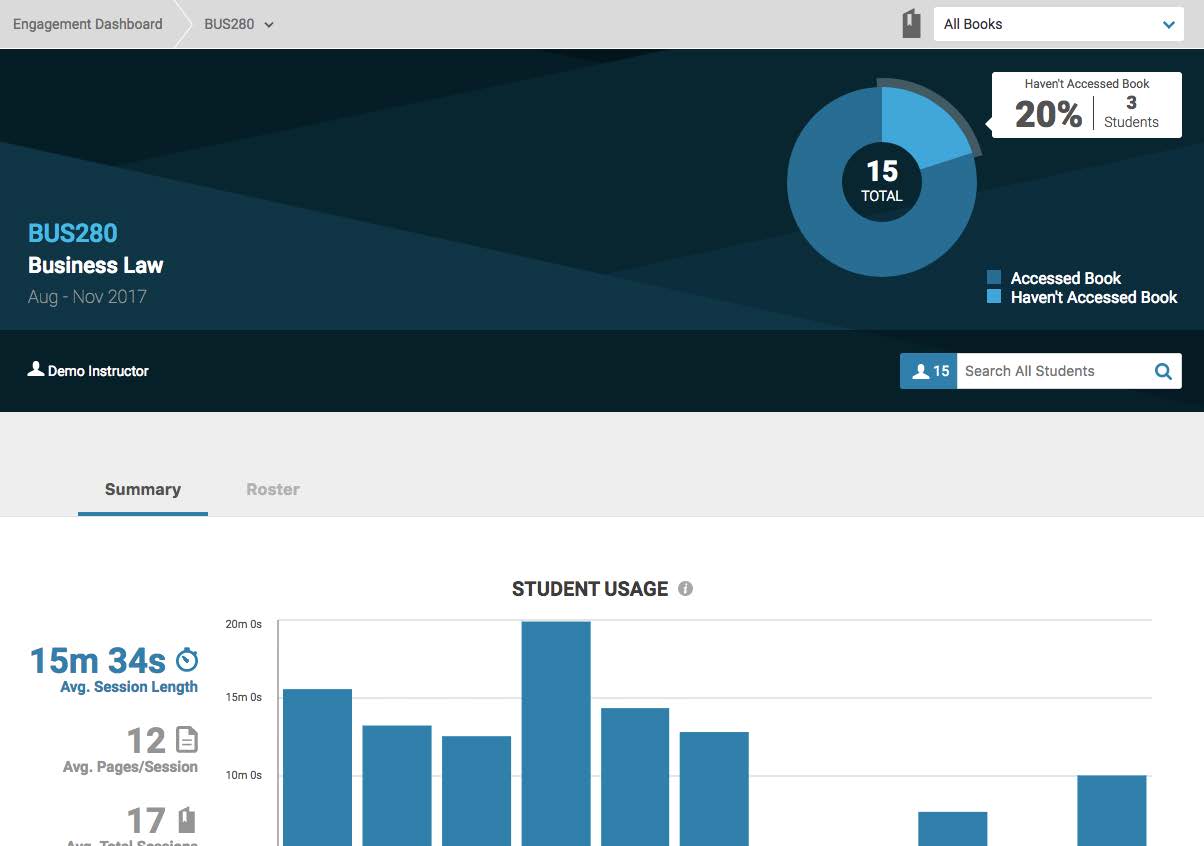Click the stopwatch icon near 15m 34s

(187, 660)
